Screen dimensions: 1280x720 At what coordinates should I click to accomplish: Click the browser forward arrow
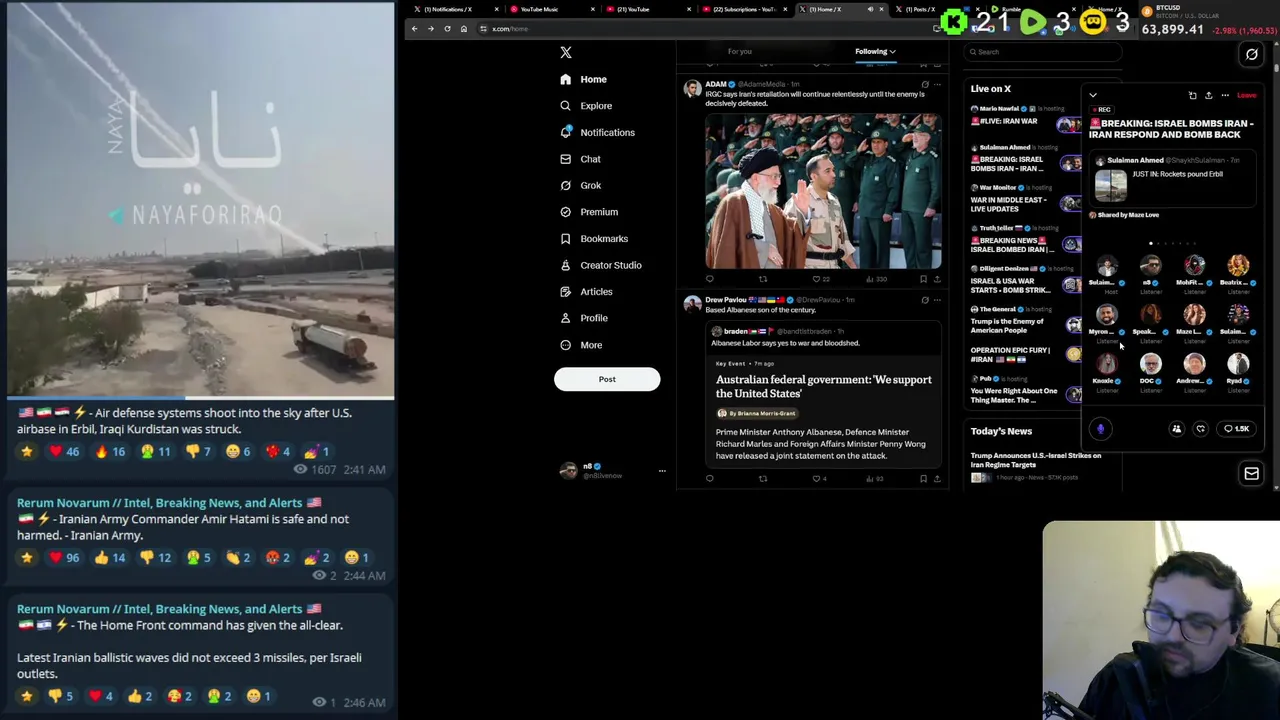click(431, 29)
